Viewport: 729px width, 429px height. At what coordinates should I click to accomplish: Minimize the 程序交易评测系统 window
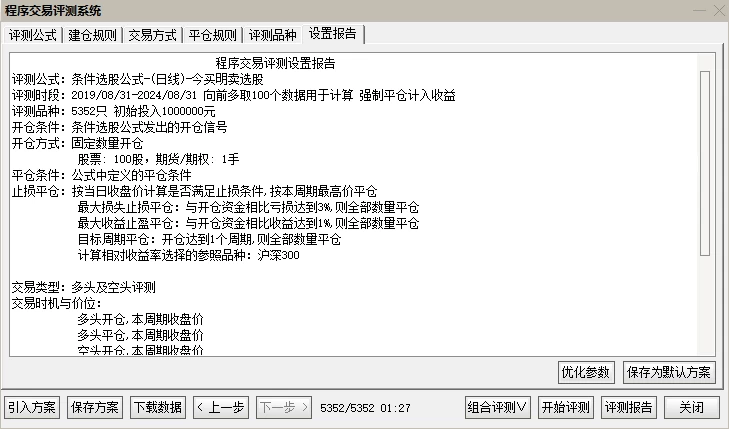coord(699,11)
